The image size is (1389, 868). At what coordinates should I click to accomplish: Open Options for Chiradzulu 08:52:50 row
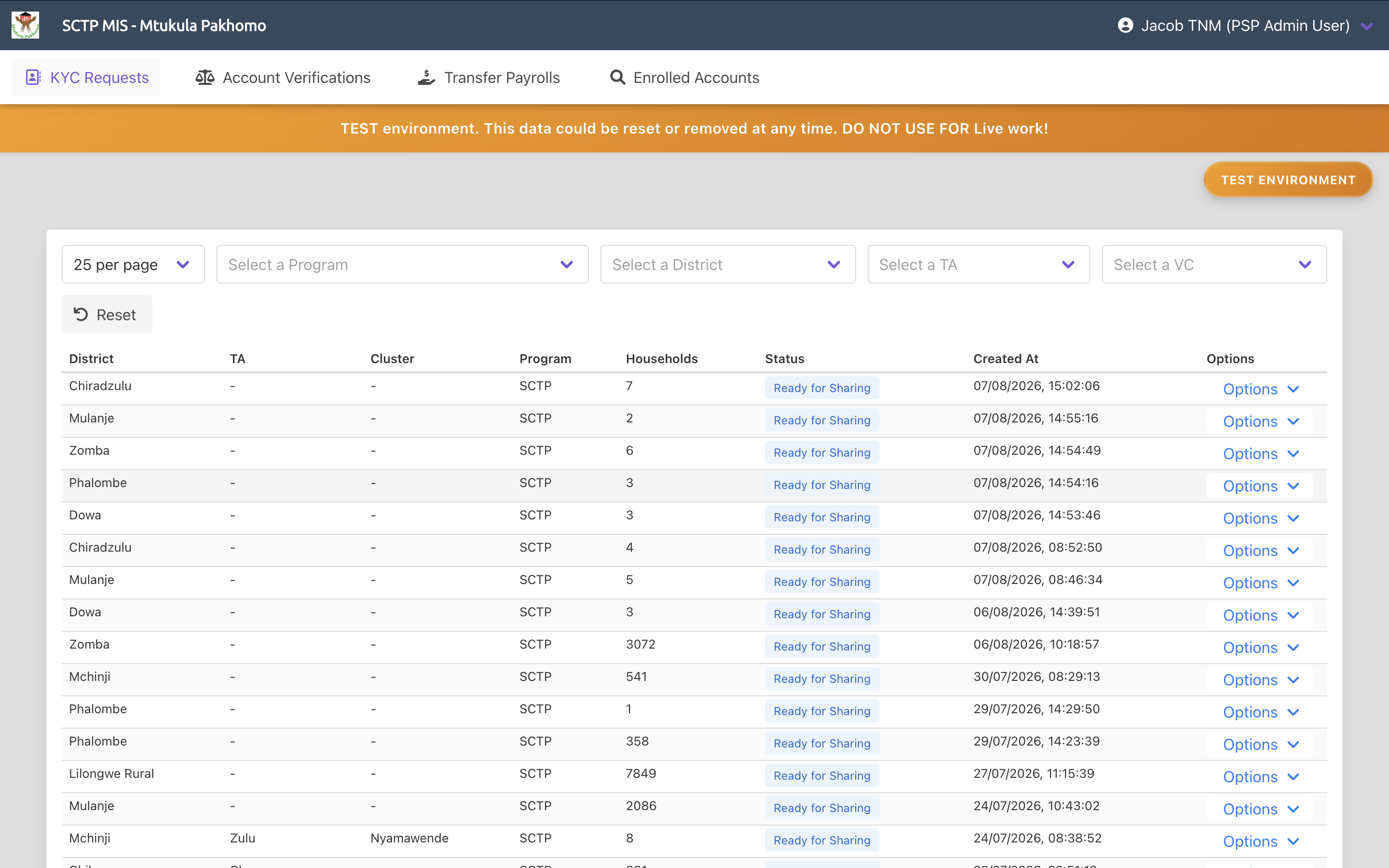[1260, 551]
